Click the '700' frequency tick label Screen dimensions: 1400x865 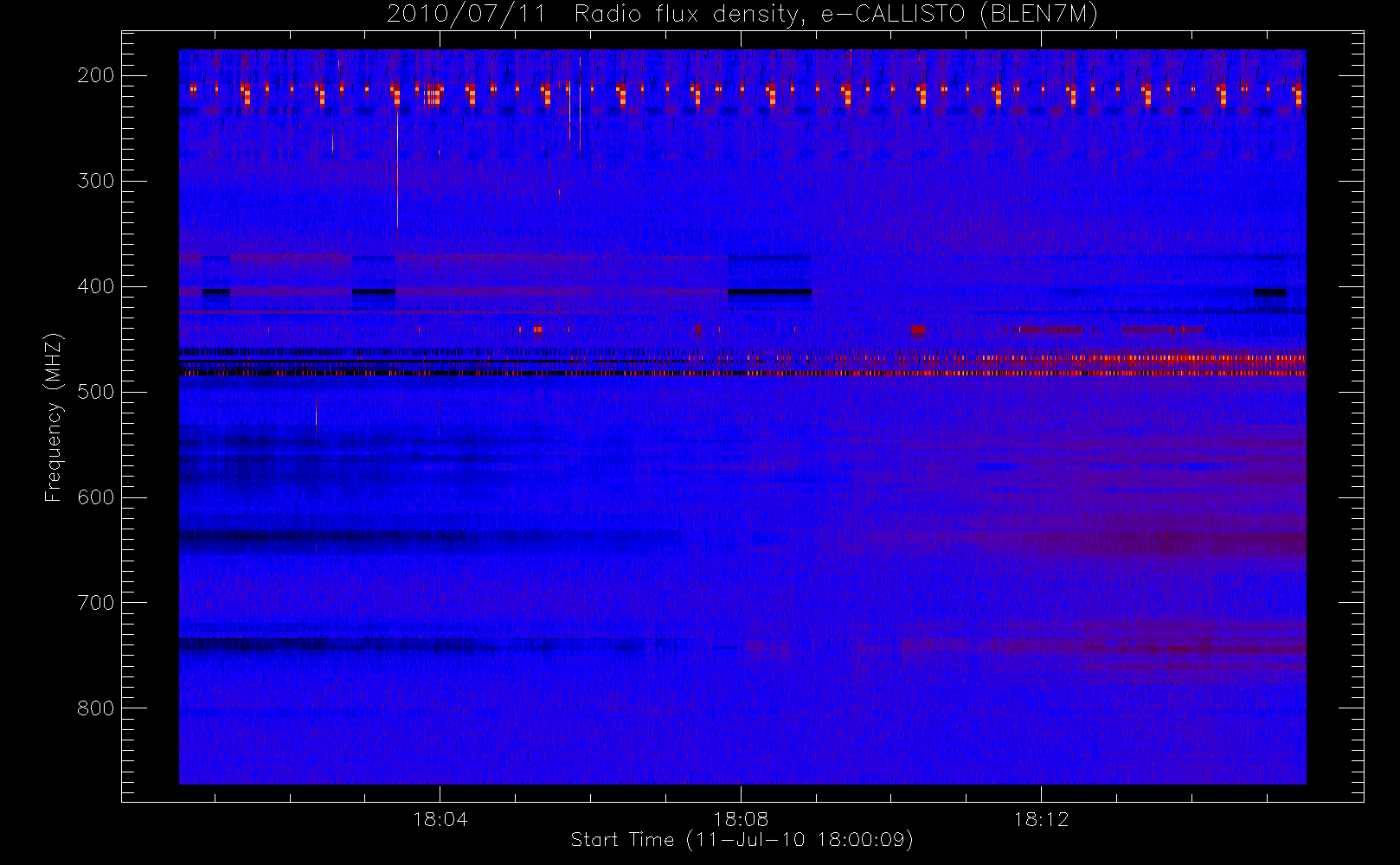tap(96, 603)
